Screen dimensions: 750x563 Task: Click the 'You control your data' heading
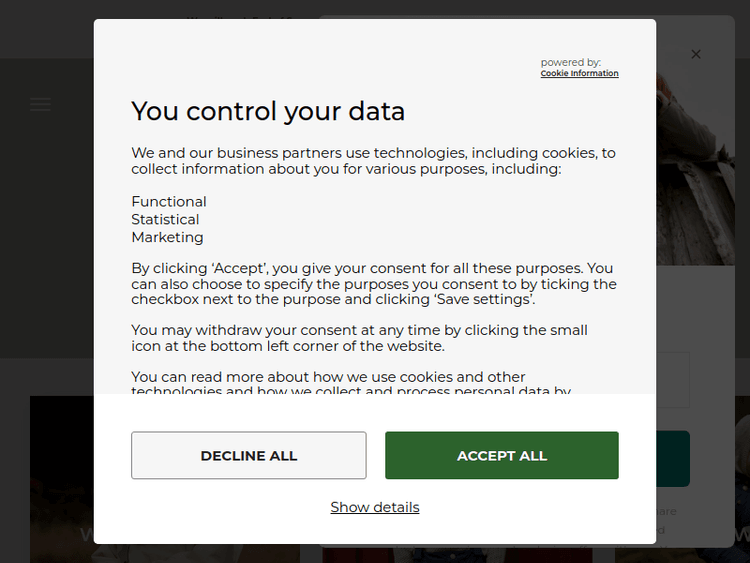(268, 111)
